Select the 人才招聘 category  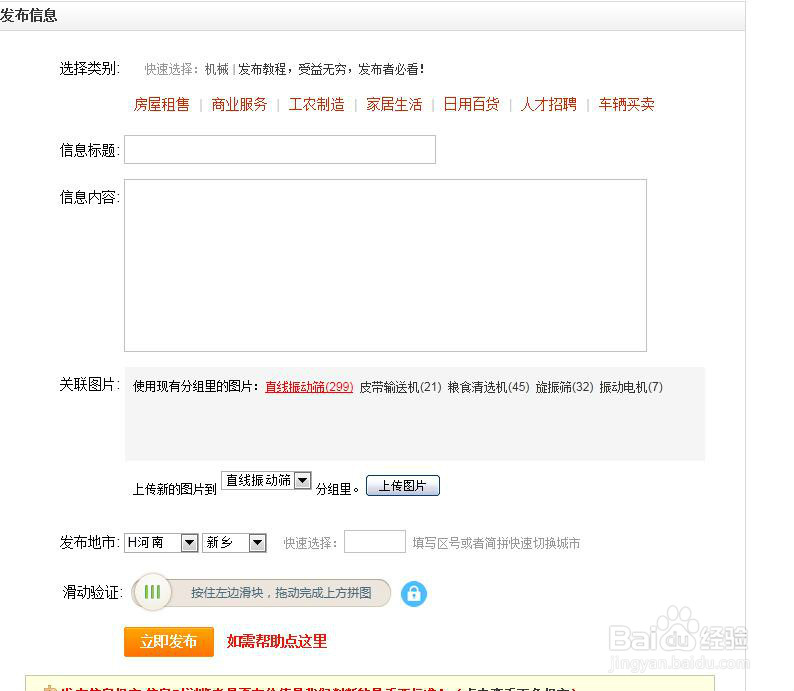pyautogui.click(x=549, y=104)
